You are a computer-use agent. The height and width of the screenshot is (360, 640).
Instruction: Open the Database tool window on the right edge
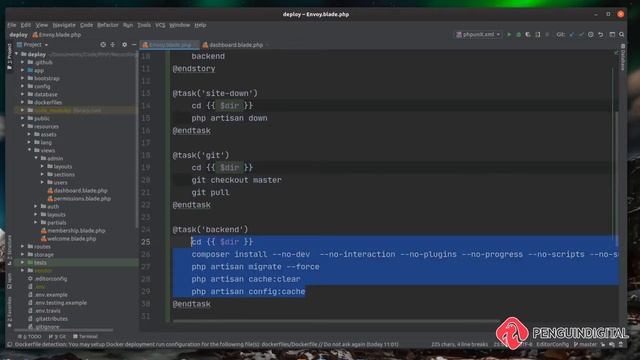623,58
